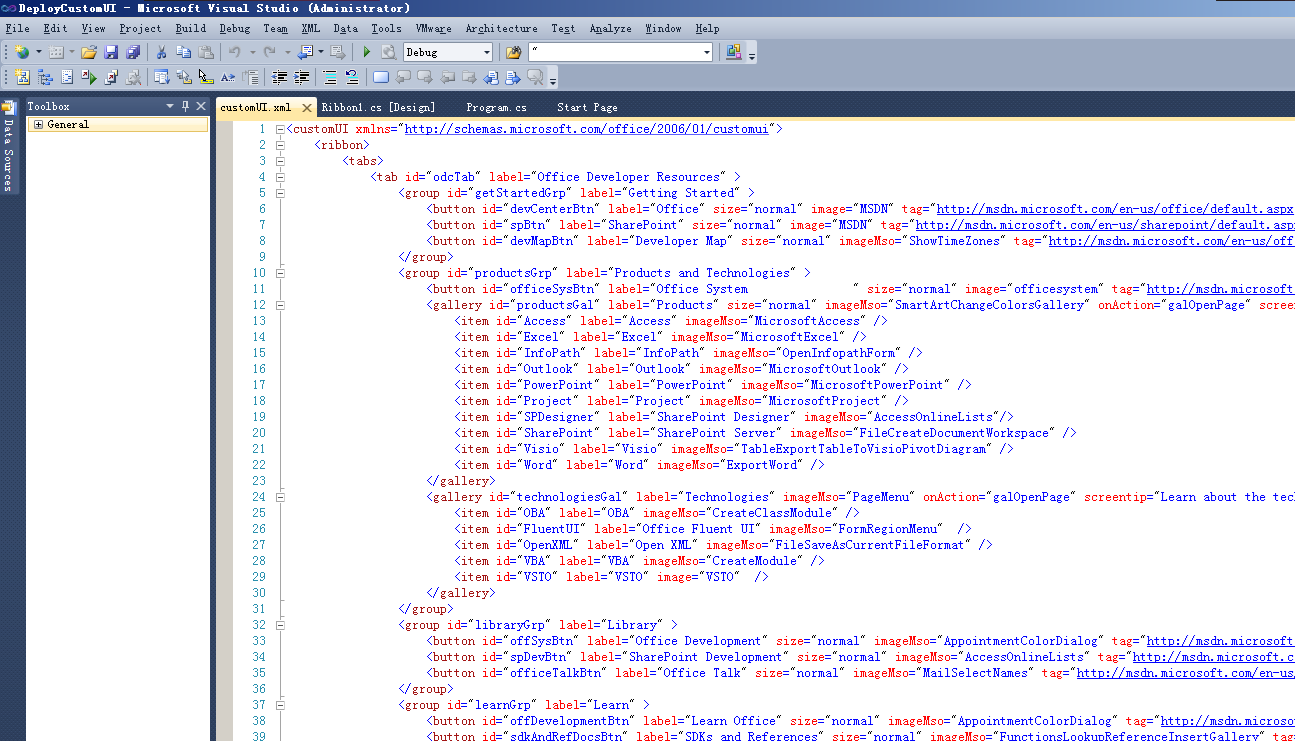1295x741 pixels.
Task: Click the Paste clipboard icon
Action: point(206,52)
